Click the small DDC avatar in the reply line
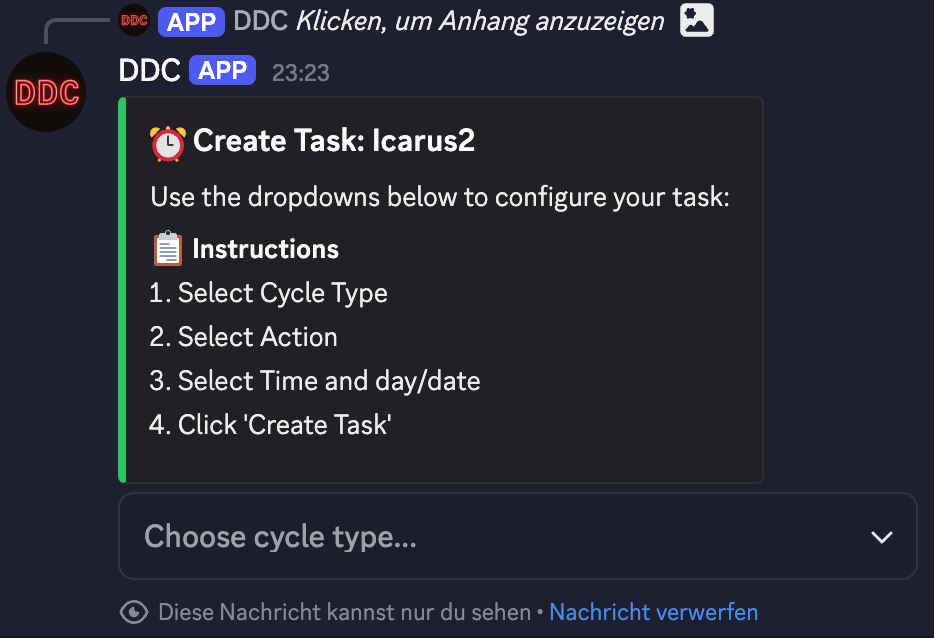 [133, 20]
